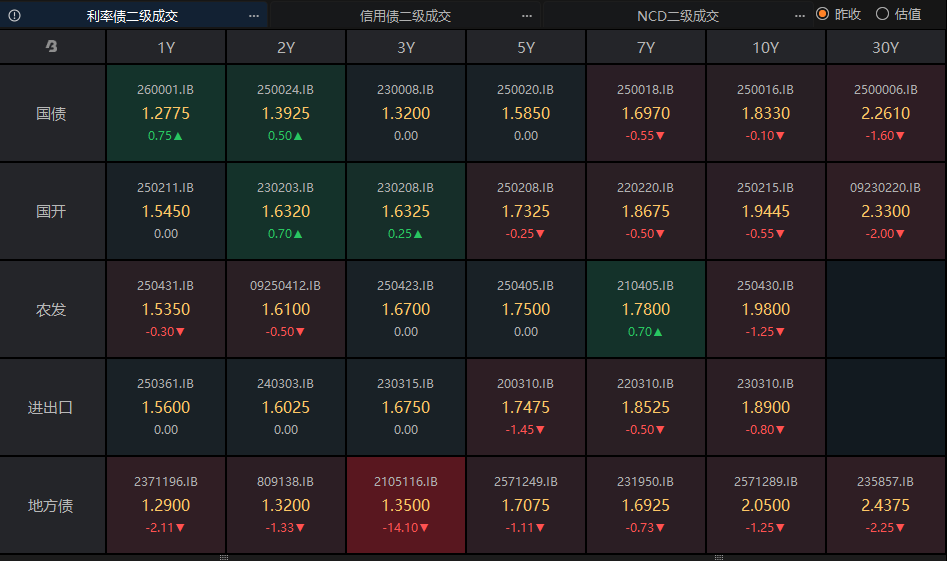Click the dark red 2105116.IB cell
Viewport: 947px width, 561px height.
click(406, 505)
